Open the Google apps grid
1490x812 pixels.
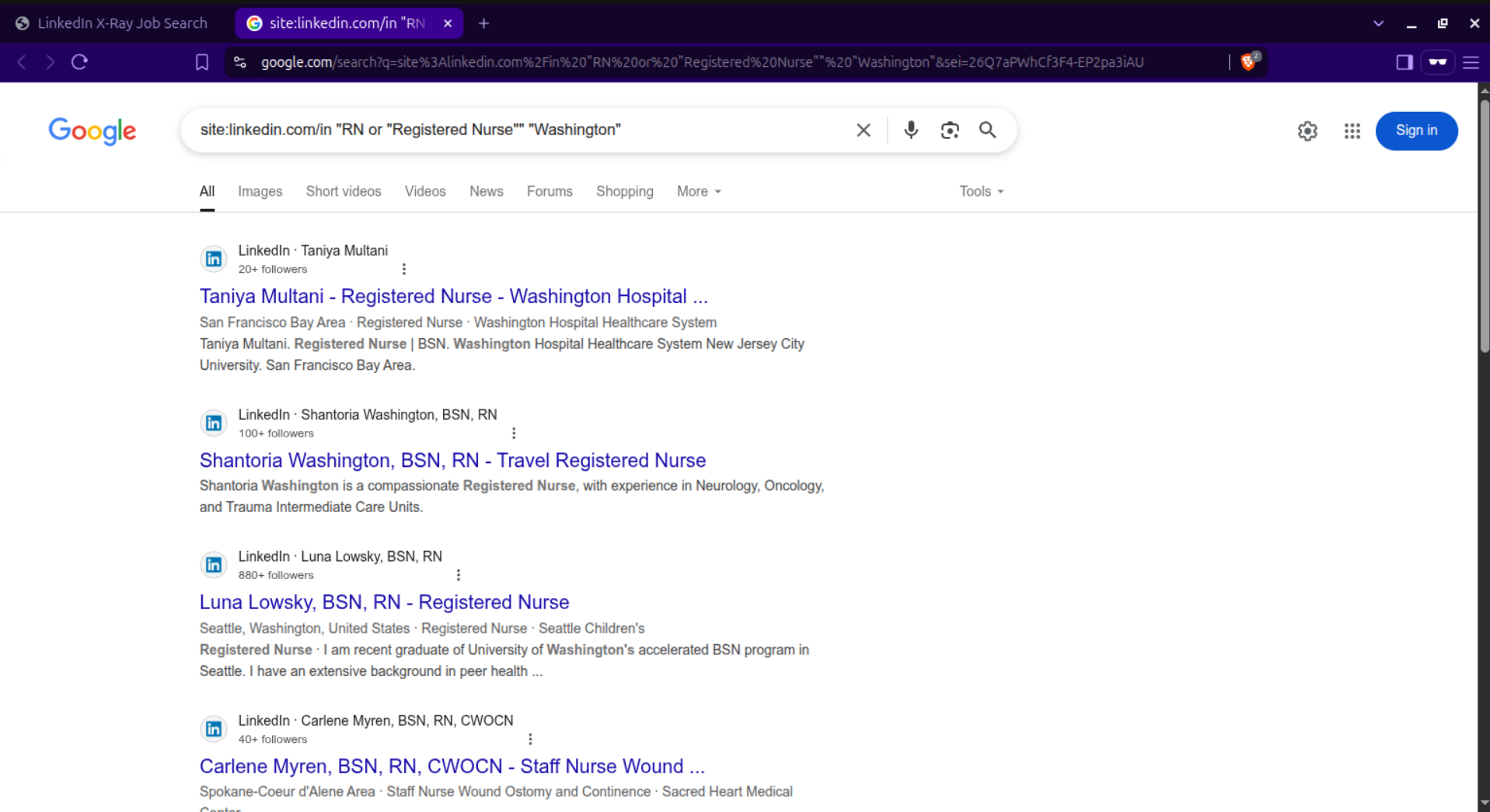point(1352,131)
